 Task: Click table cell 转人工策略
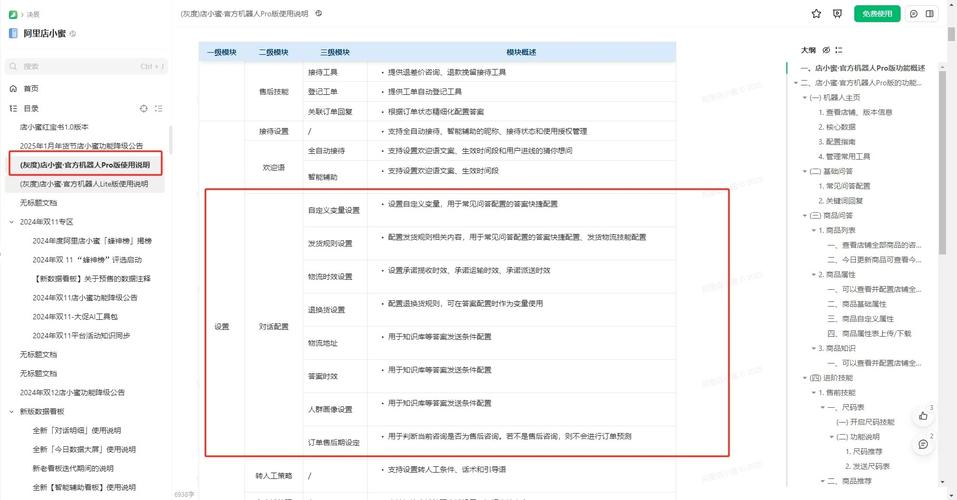pos(274,476)
